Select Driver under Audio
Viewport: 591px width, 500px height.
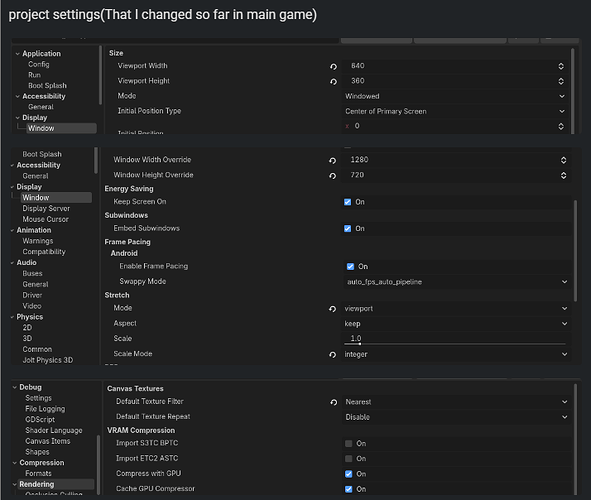point(32,295)
